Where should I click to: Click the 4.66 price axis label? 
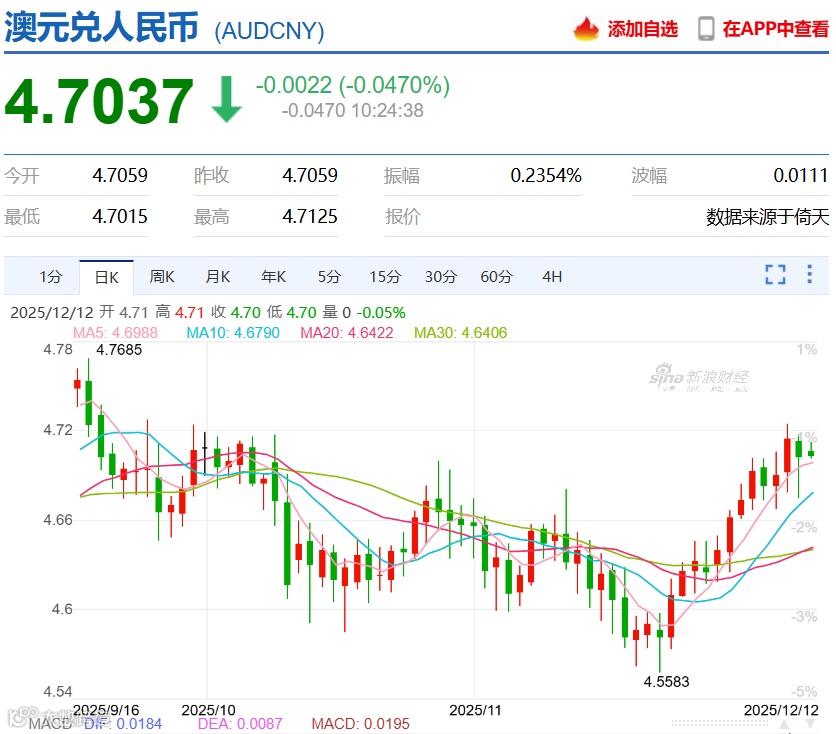(x=58, y=520)
